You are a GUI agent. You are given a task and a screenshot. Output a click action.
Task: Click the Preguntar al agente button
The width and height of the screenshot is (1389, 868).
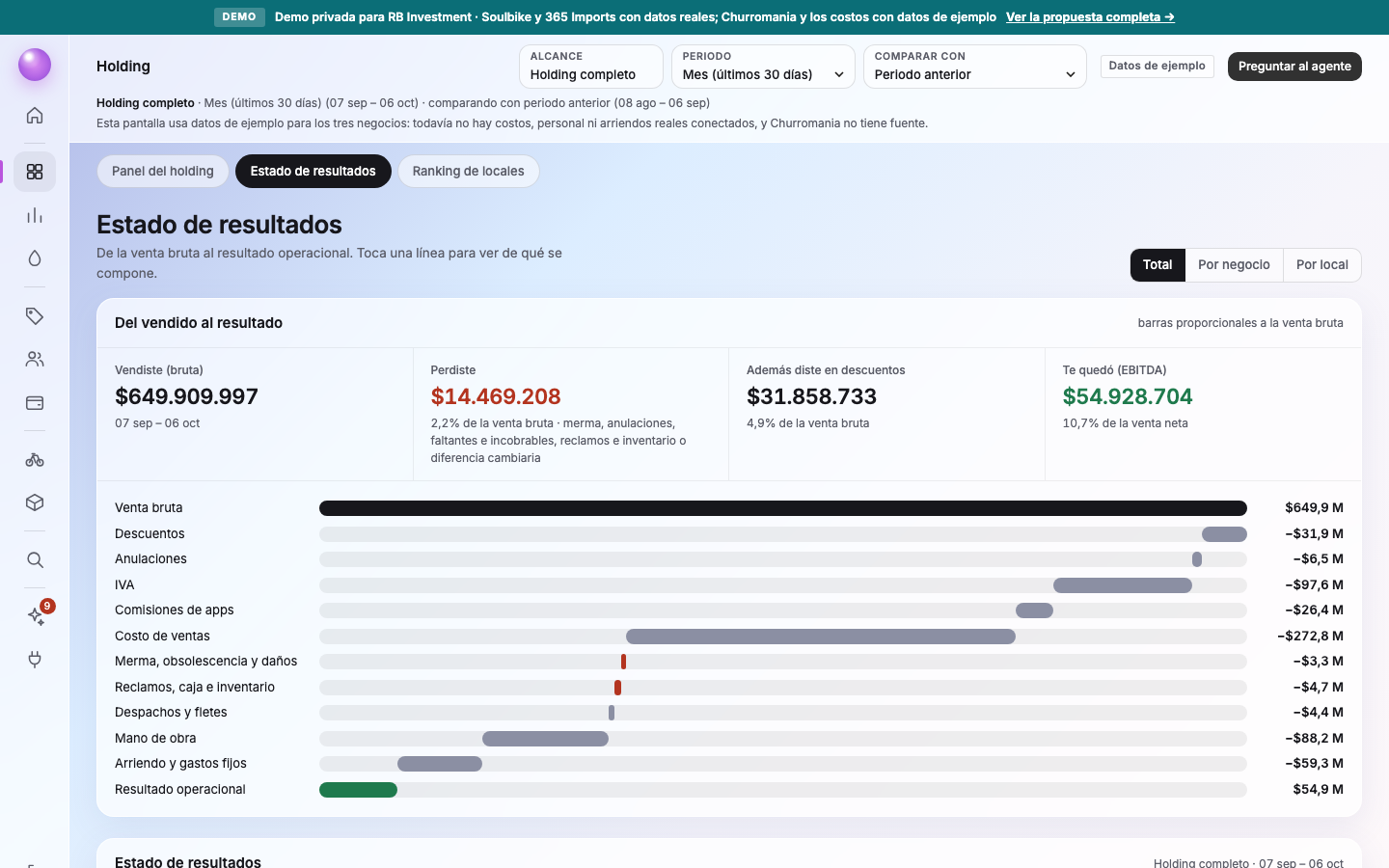1294,67
